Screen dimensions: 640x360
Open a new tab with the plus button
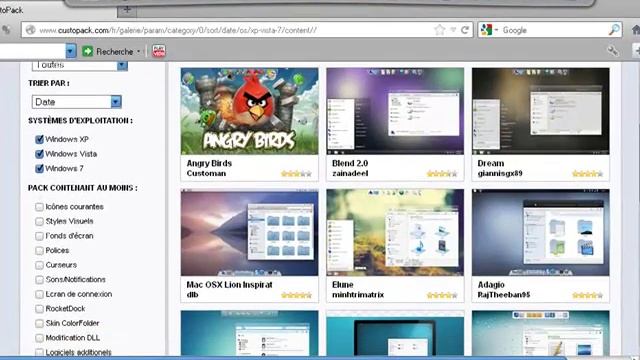pos(127,9)
